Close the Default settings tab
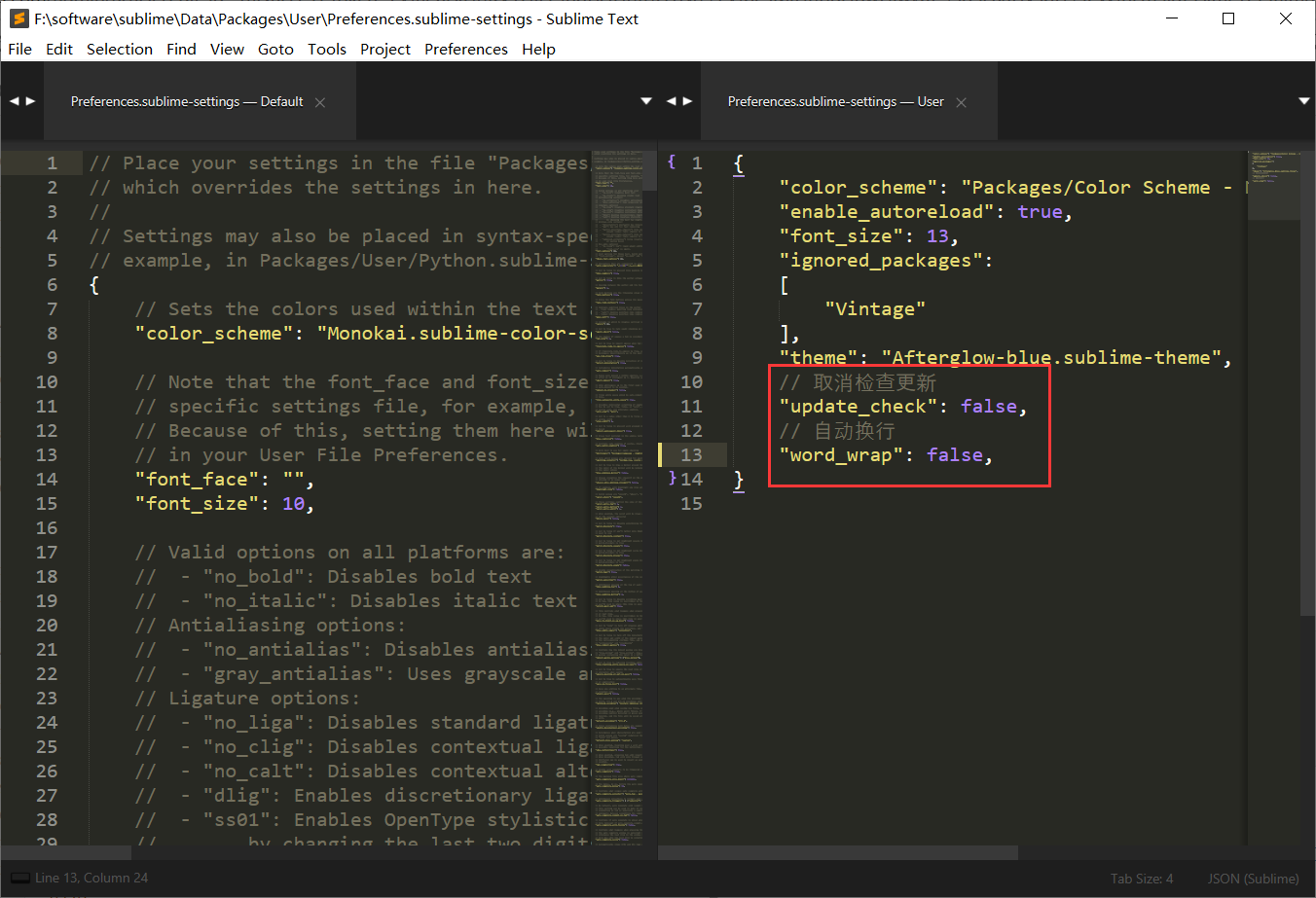Image resolution: width=1316 pixels, height=898 pixels. (x=320, y=102)
